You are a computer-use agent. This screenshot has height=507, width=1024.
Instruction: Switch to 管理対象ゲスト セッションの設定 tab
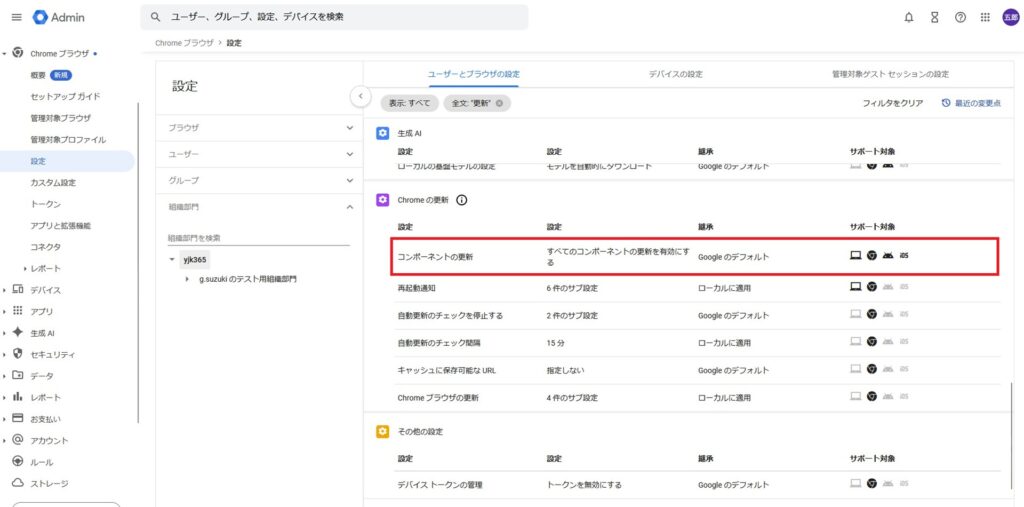[889, 74]
